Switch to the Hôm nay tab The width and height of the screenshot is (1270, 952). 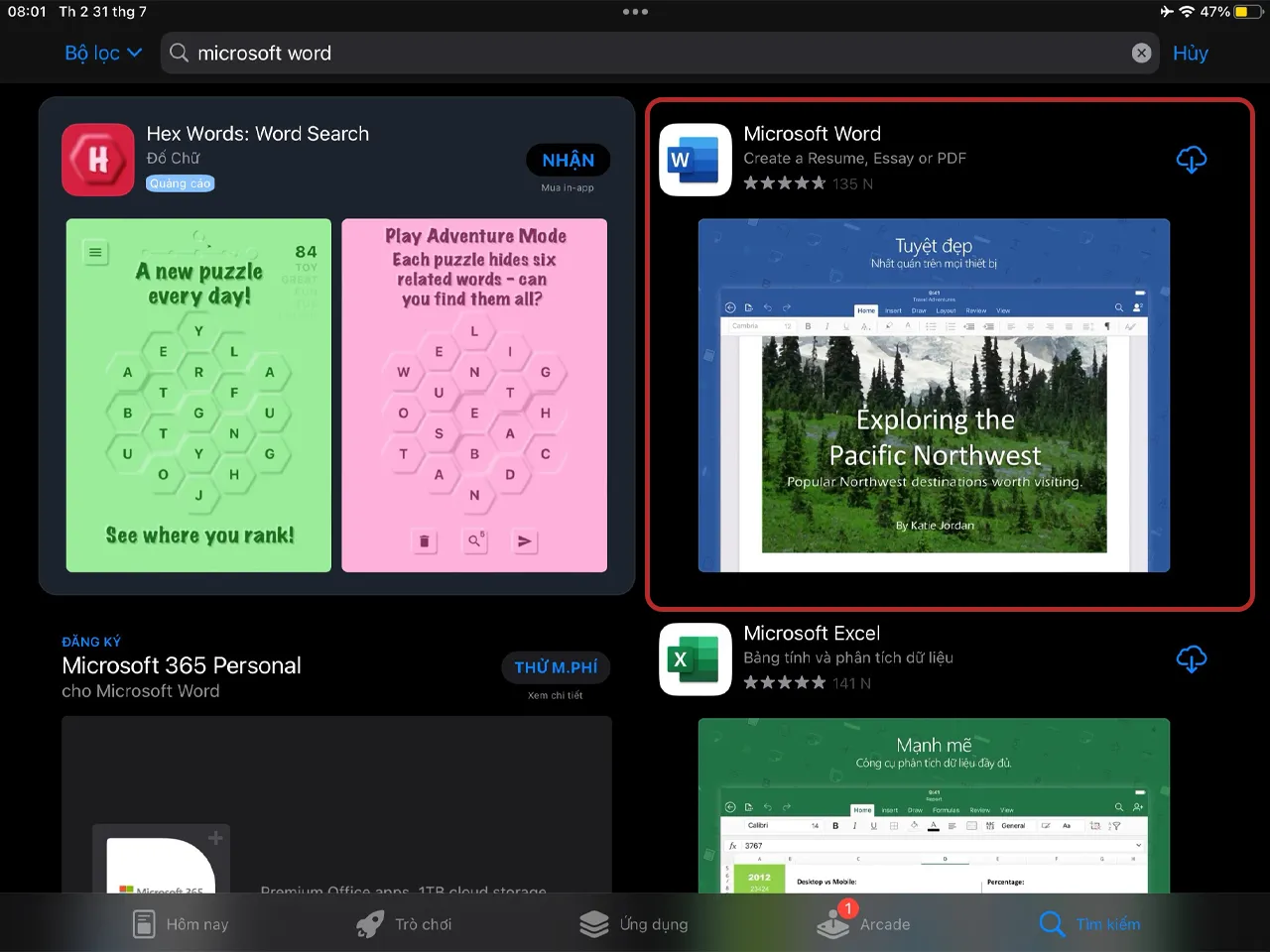pos(180,923)
